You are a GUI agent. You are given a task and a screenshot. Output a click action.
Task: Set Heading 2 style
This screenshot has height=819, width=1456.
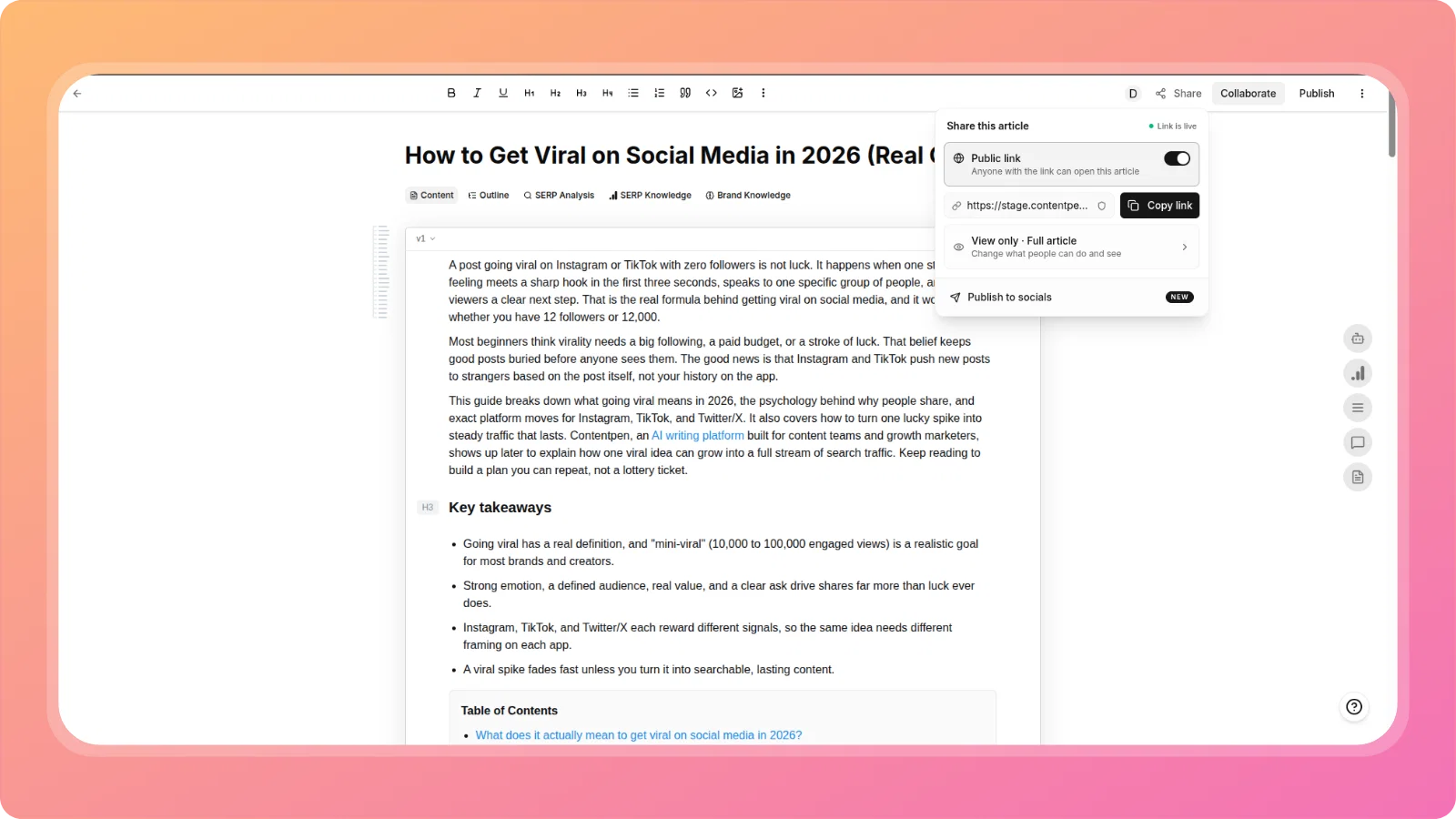[x=555, y=93]
